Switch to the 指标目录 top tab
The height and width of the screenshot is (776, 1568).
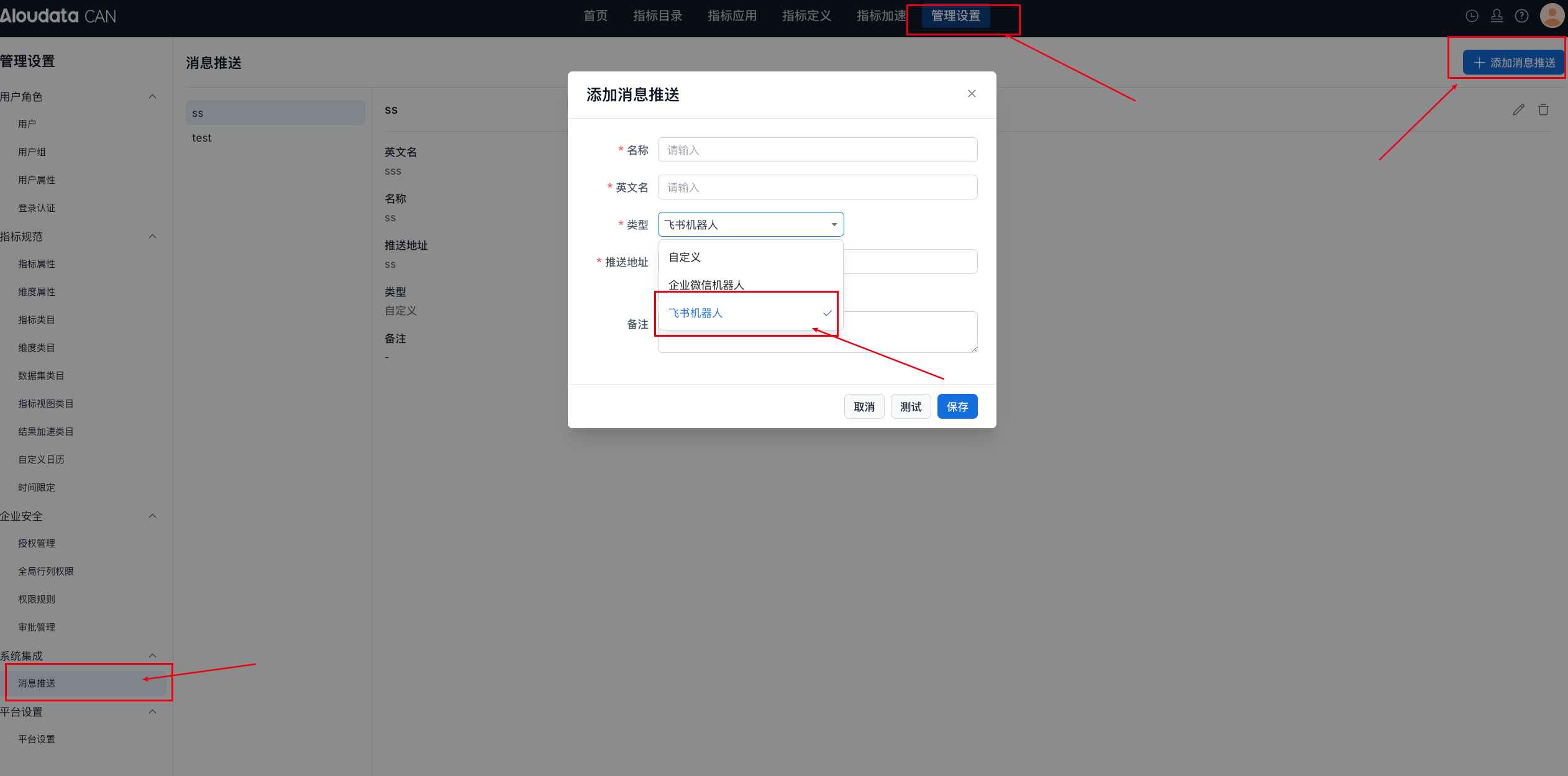[657, 16]
